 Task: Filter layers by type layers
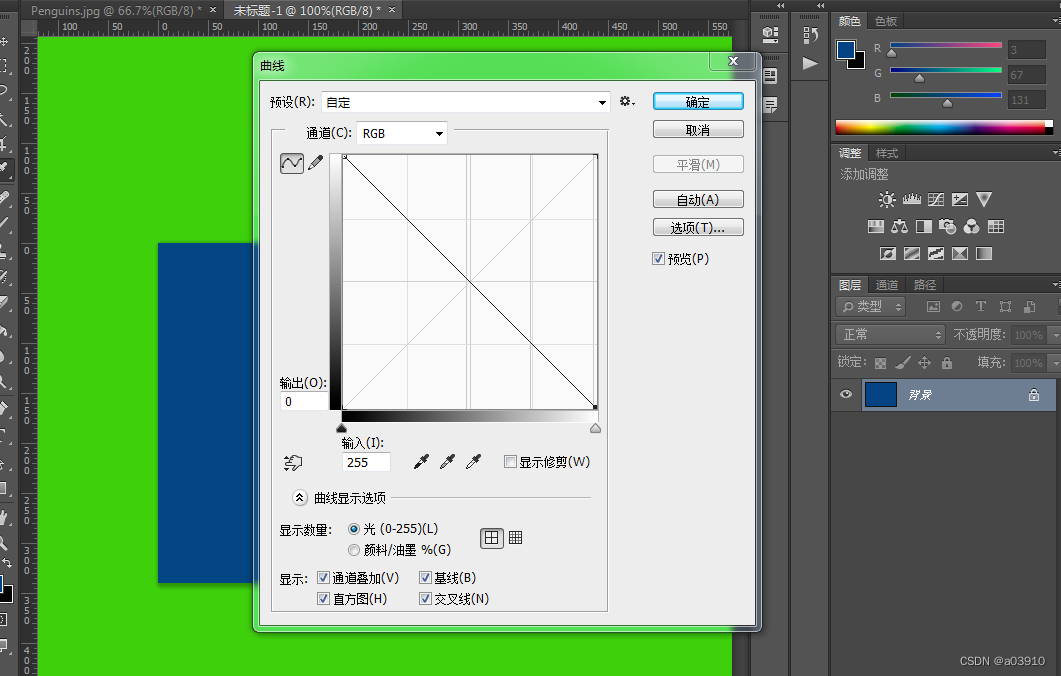980,307
